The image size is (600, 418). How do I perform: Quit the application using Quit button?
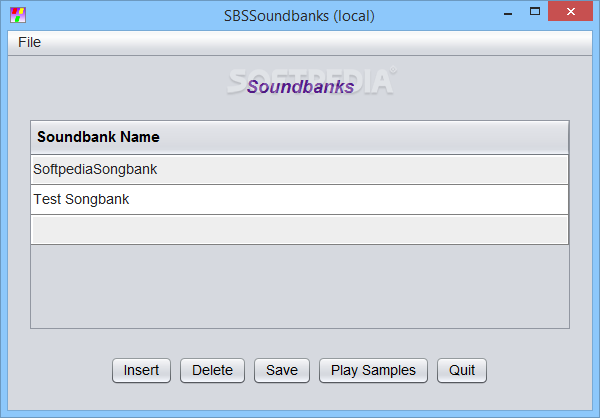click(x=462, y=370)
